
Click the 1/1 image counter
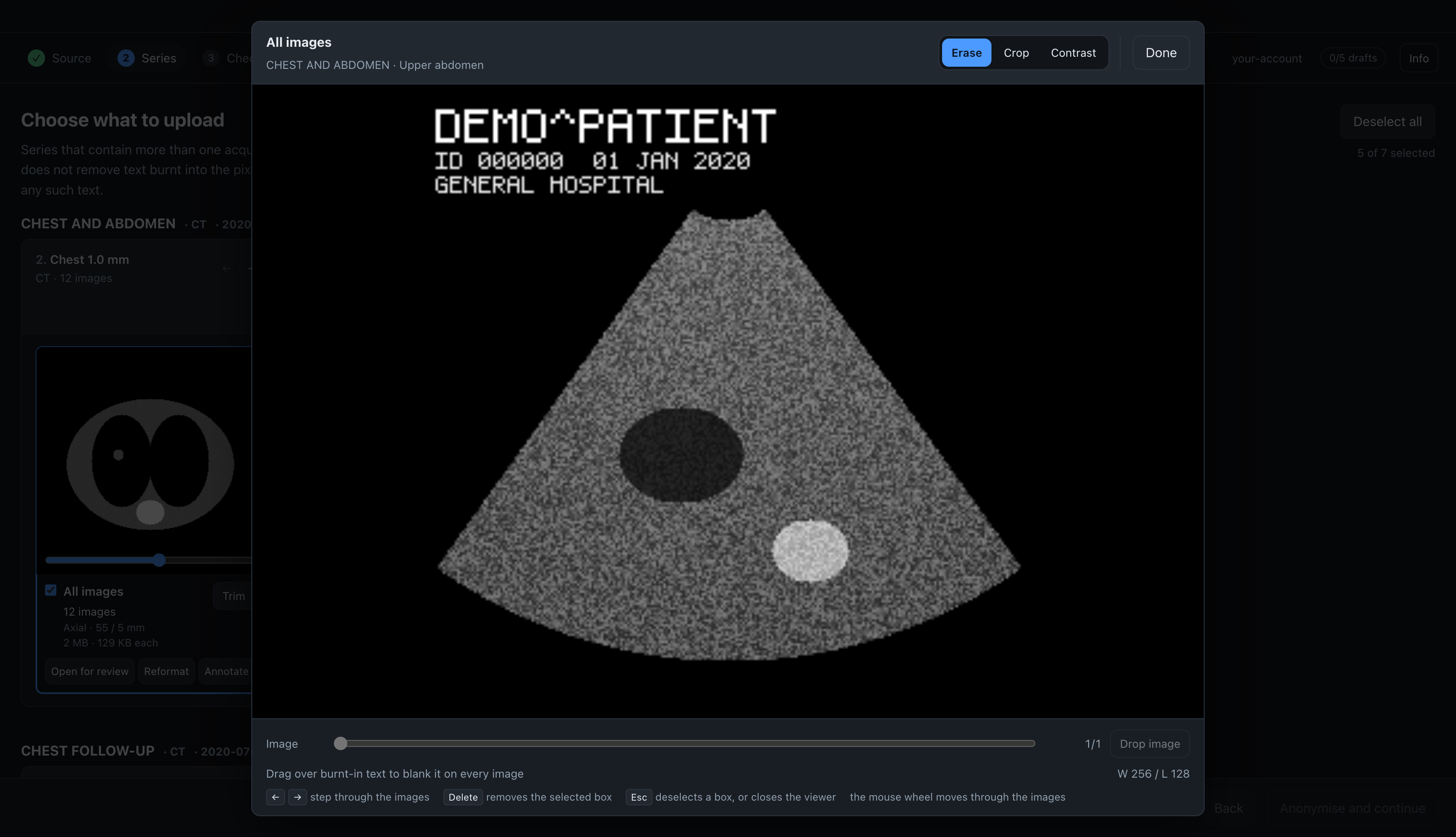click(x=1092, y=744)
